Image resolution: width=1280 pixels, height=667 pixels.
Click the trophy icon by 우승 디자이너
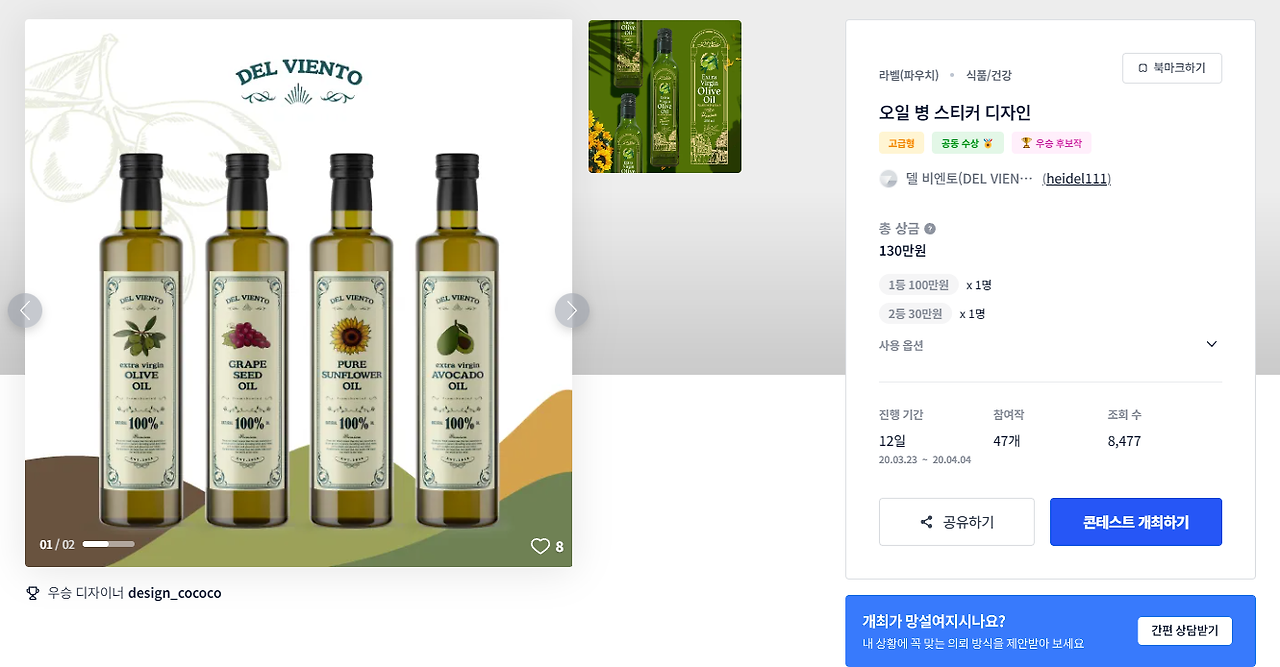[33, 593]
